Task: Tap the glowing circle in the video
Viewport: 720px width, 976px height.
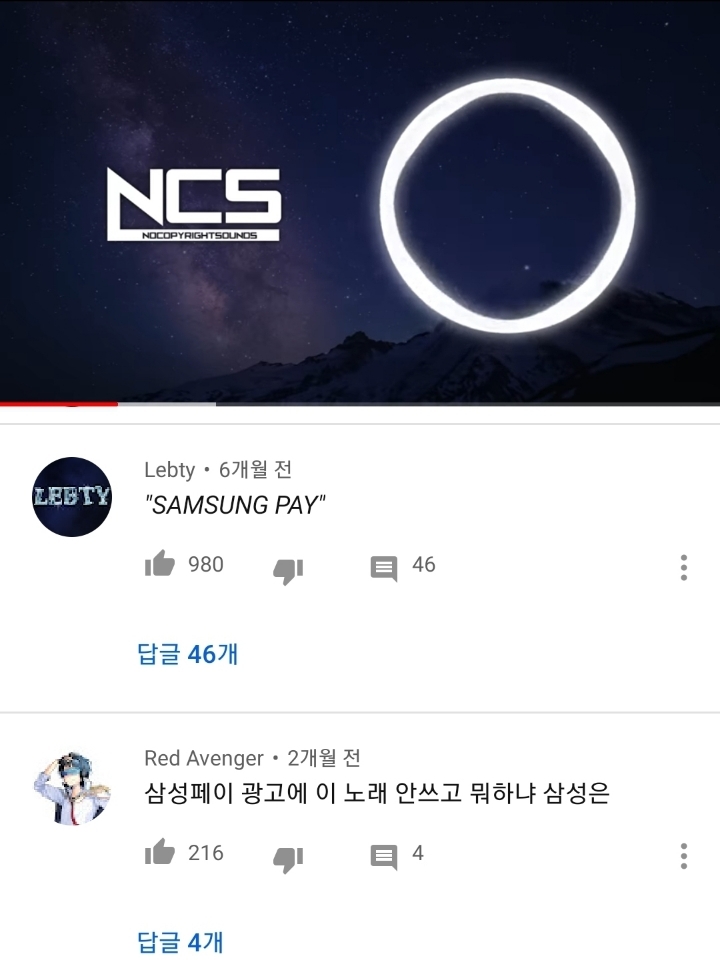Action: 507,206
